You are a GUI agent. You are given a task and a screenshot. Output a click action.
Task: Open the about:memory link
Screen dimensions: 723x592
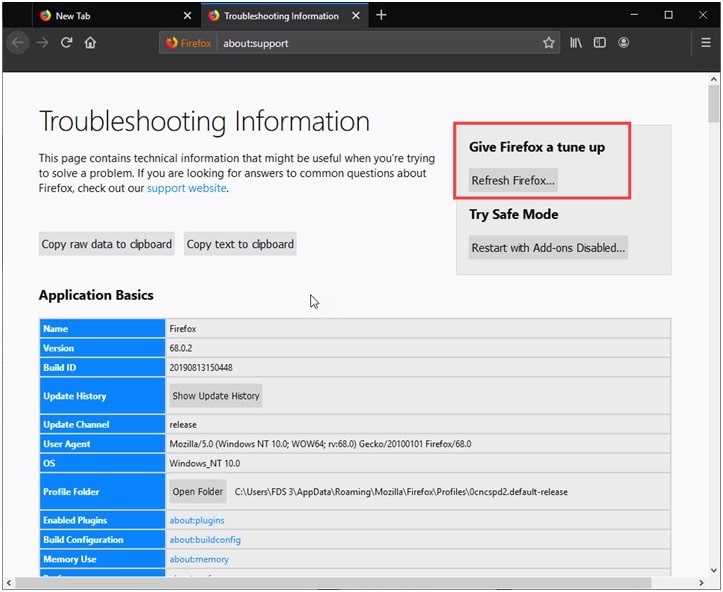point(199,559)
